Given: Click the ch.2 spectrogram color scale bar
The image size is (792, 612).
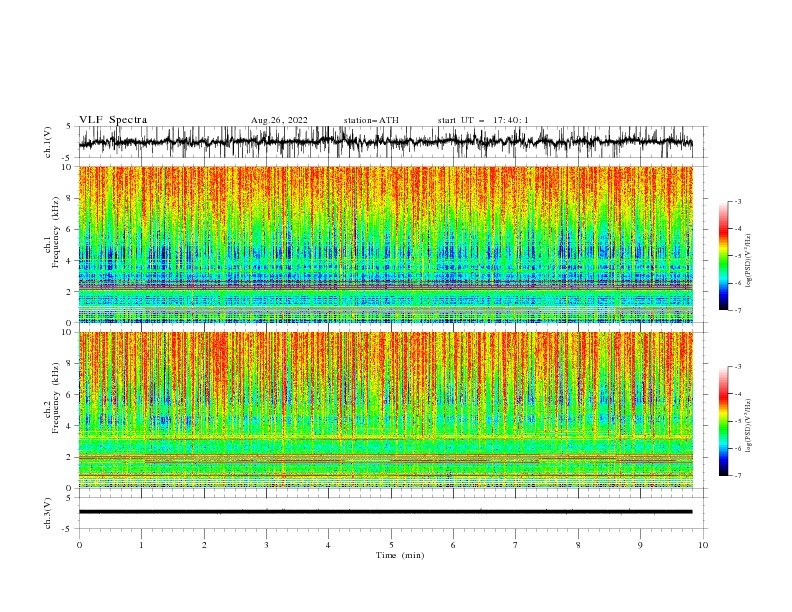Looking at the screenshot, I should (x=723, y=421).
